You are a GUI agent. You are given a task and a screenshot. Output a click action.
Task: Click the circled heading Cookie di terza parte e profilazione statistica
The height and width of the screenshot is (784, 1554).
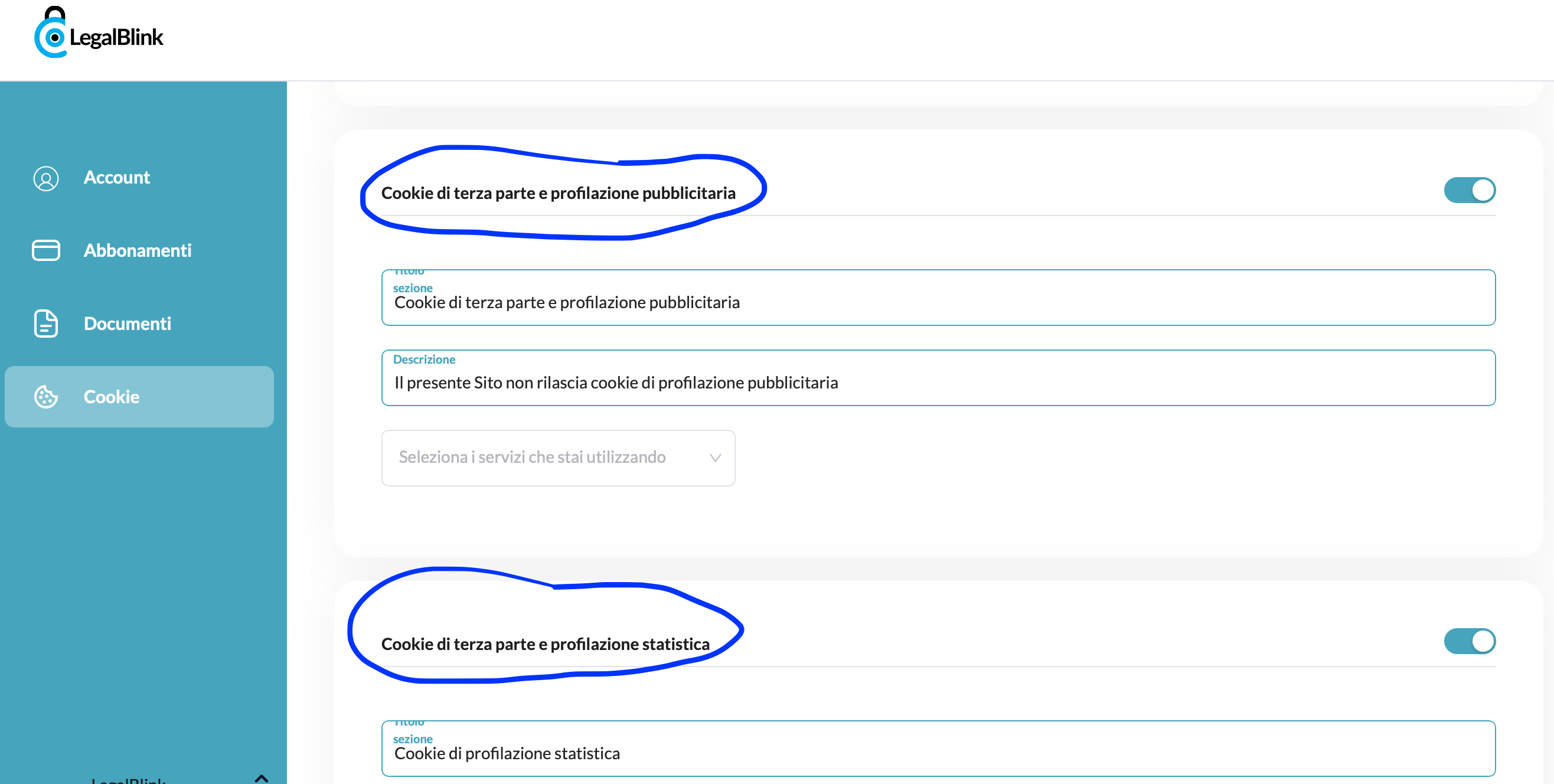tap(546, 643)
